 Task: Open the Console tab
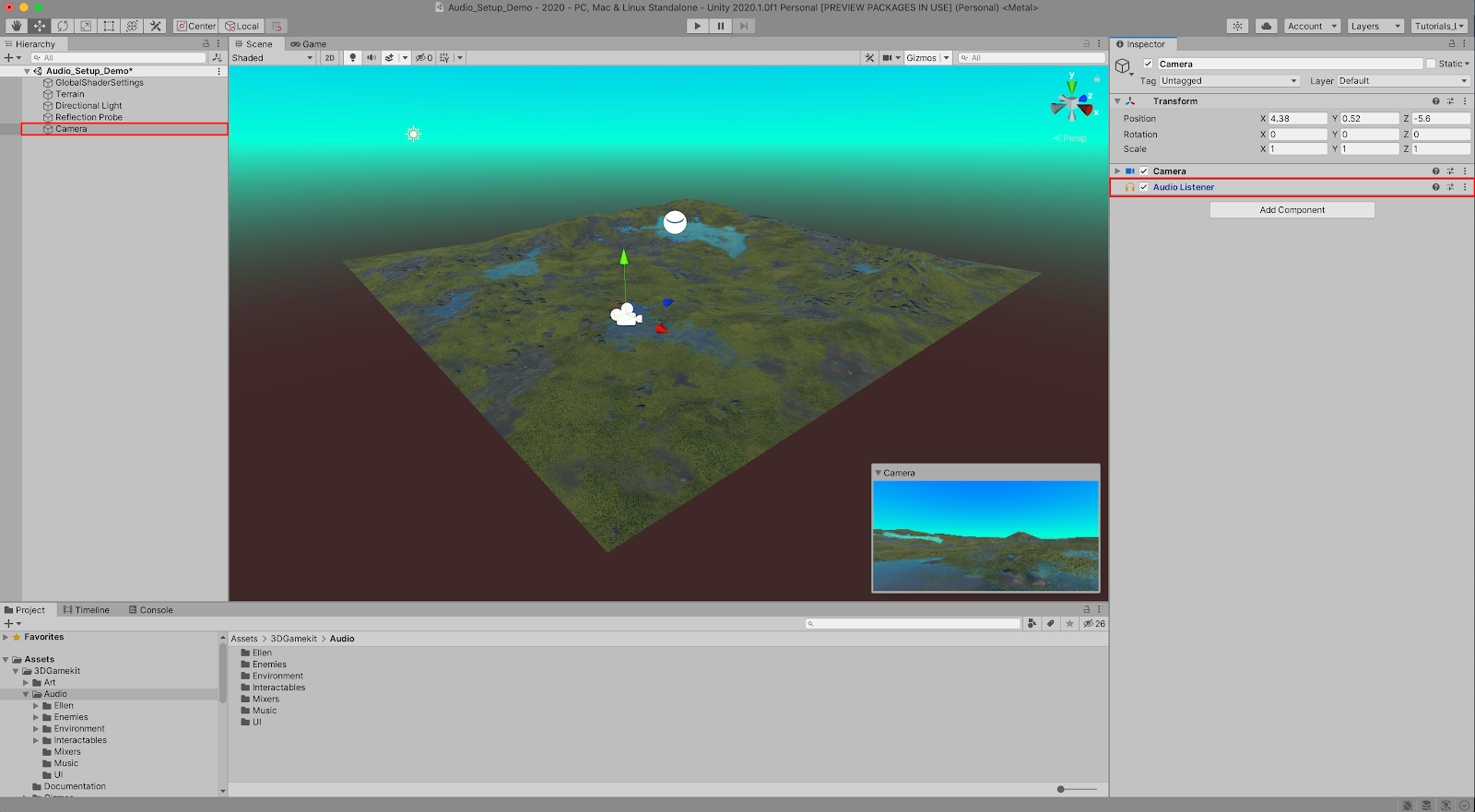151,610
